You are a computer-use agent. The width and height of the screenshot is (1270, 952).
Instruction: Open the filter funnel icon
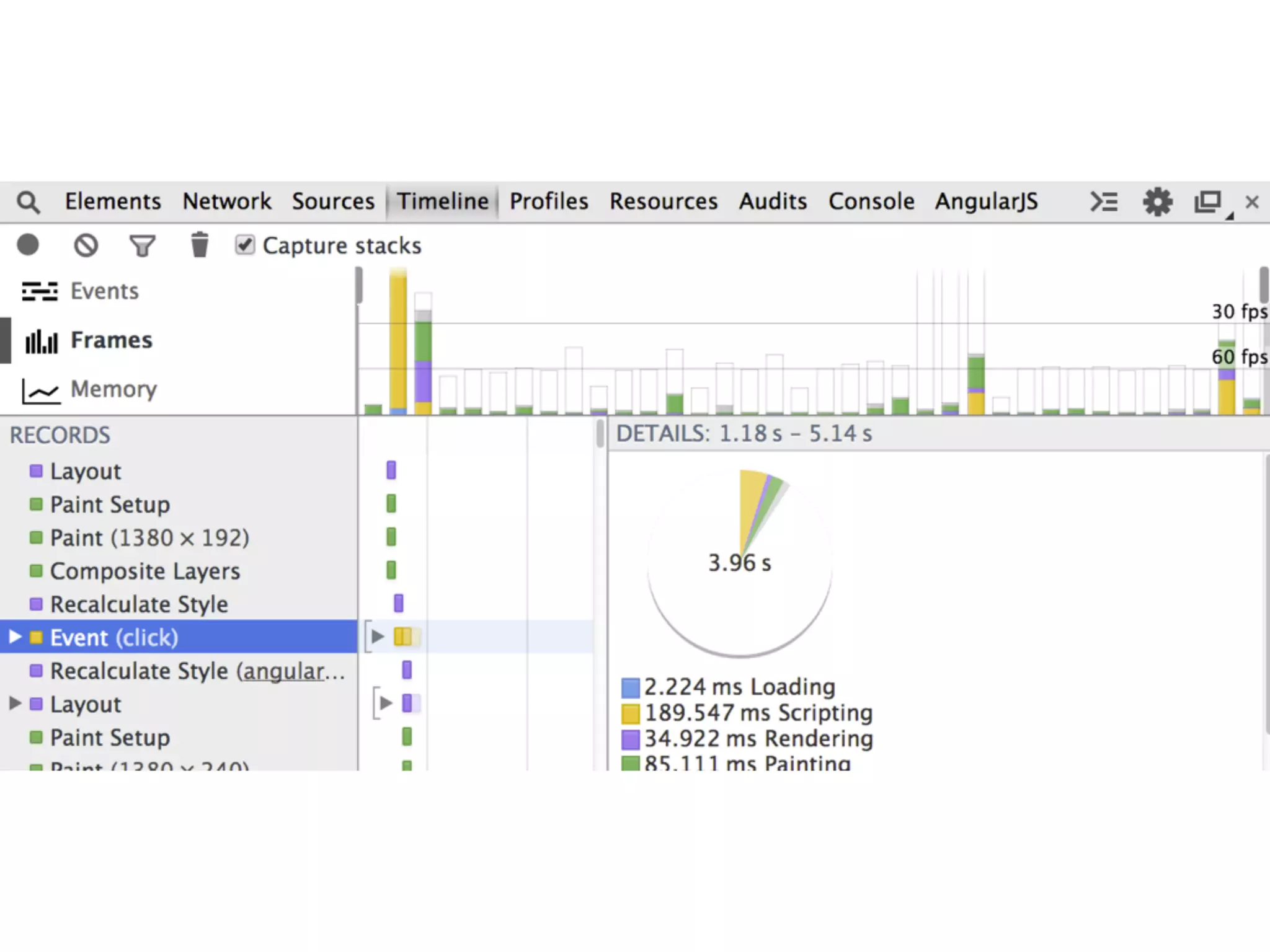click(x=142, y=245)
